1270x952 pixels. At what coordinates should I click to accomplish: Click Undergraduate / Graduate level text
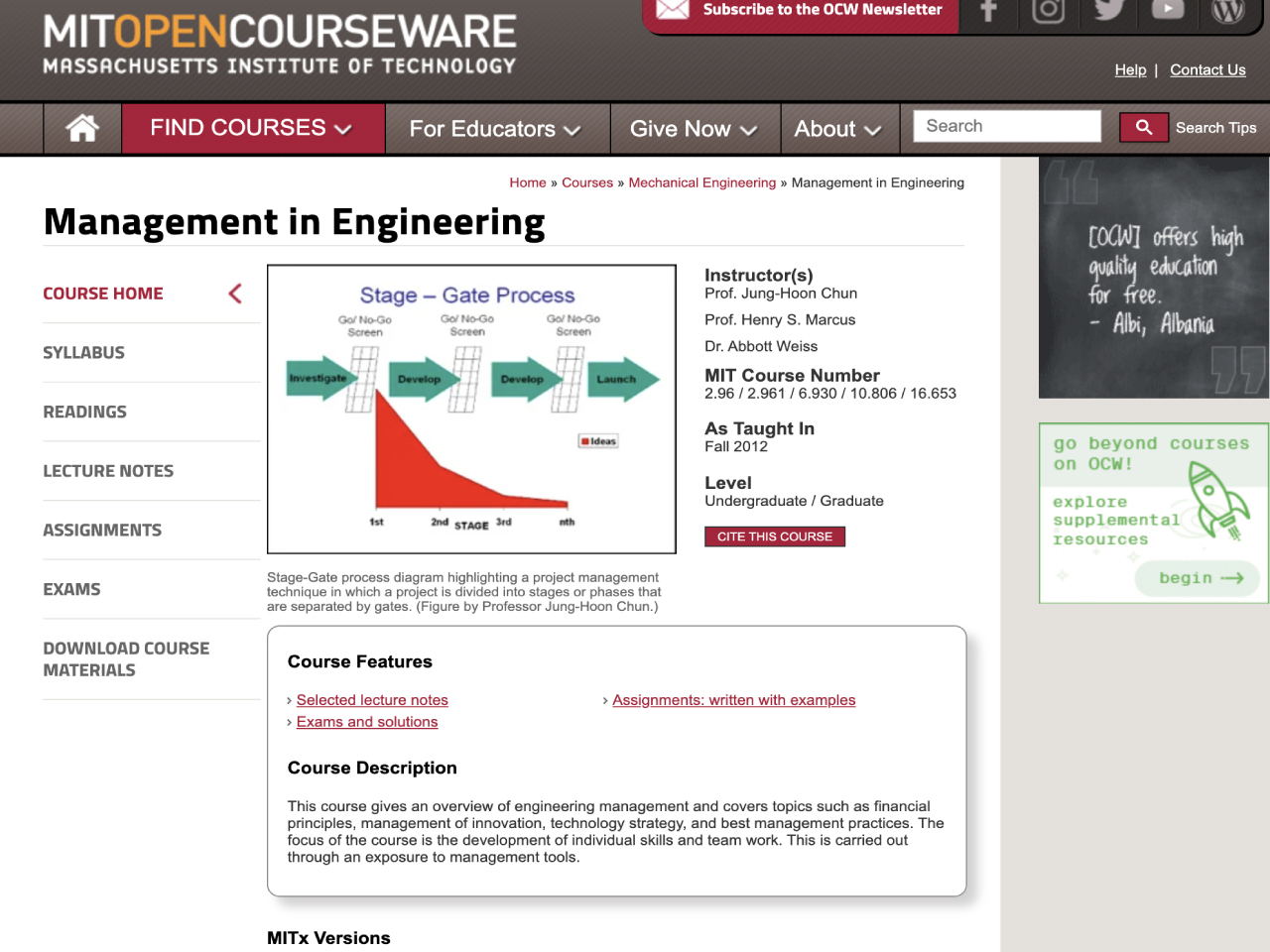click(794, 502)
